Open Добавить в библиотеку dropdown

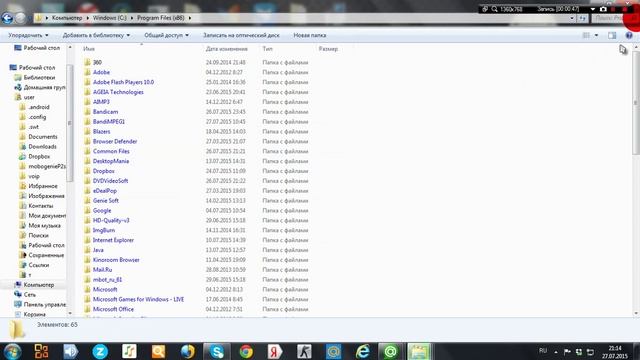tap(96, 36)
